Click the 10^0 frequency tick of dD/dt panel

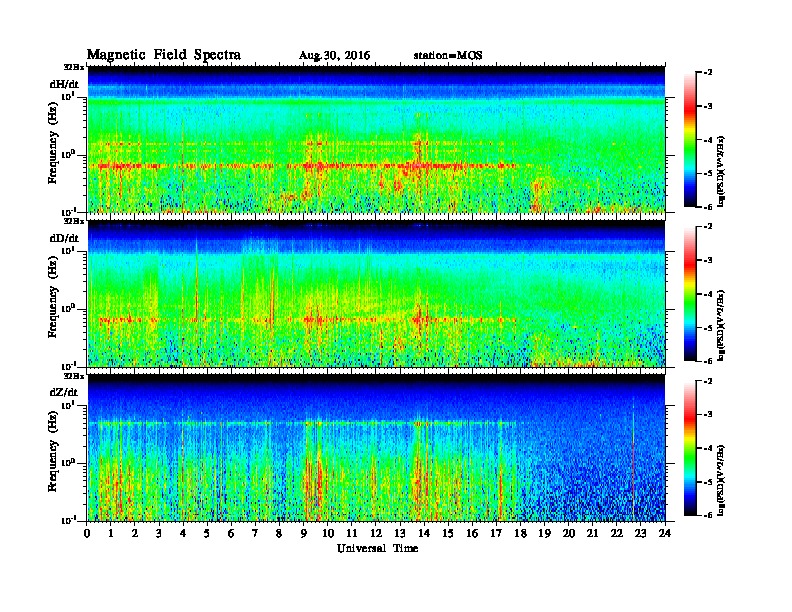[x=67, y=308]
